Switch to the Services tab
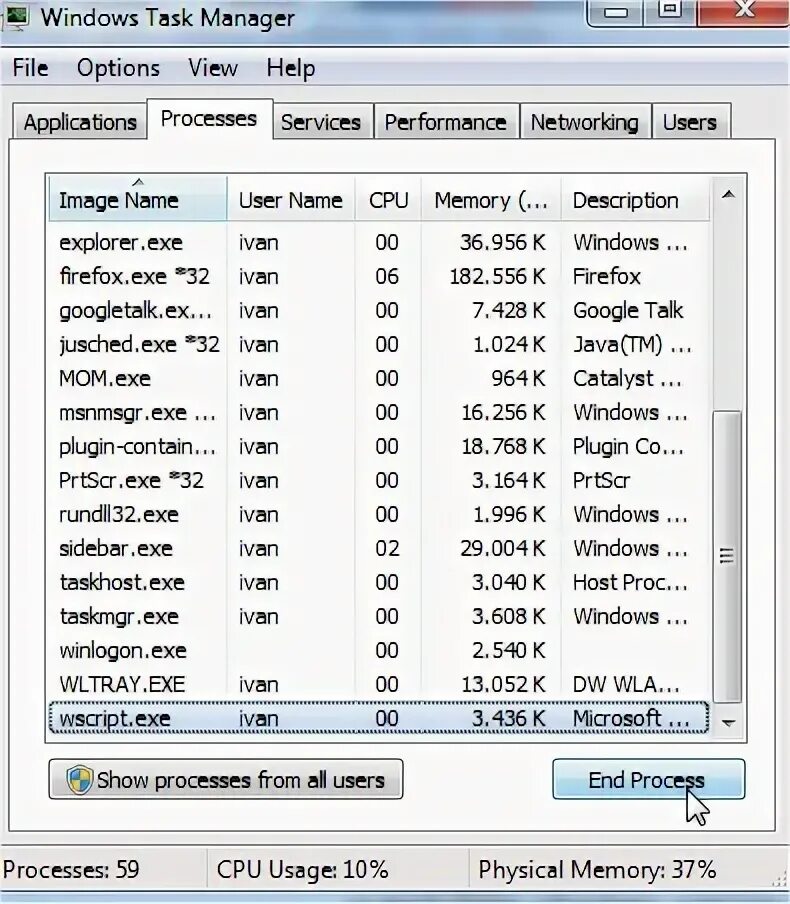The width and height of the screenshot is (790, 904). point(321,122)
